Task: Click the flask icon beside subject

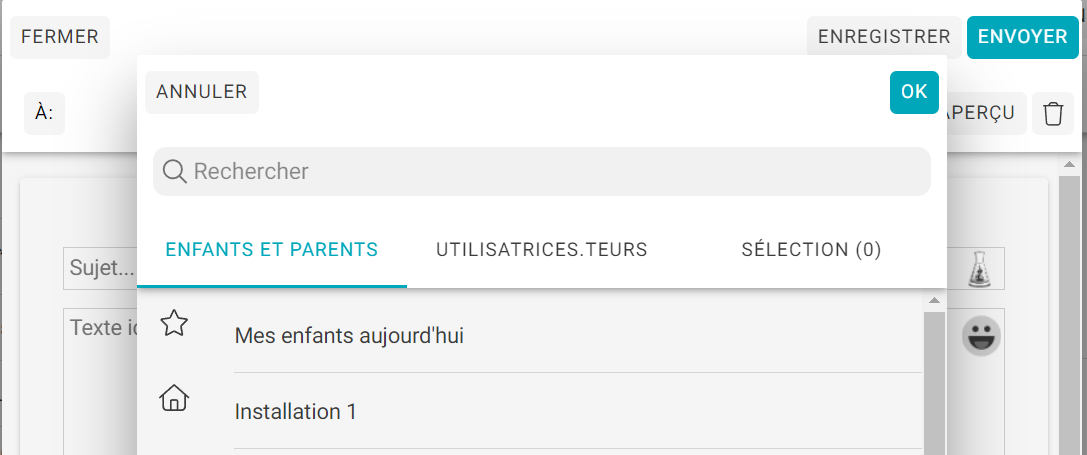Action: pyautogui.click(x=978, y=270)
